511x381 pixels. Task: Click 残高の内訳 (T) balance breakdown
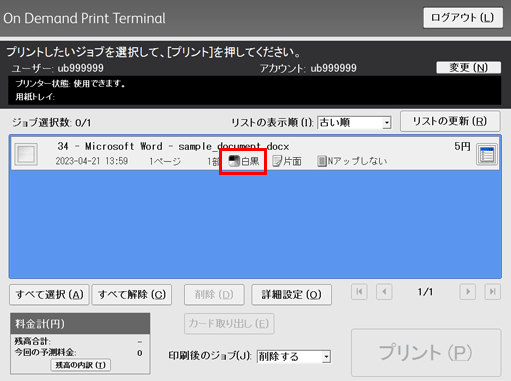coord(81,365)
